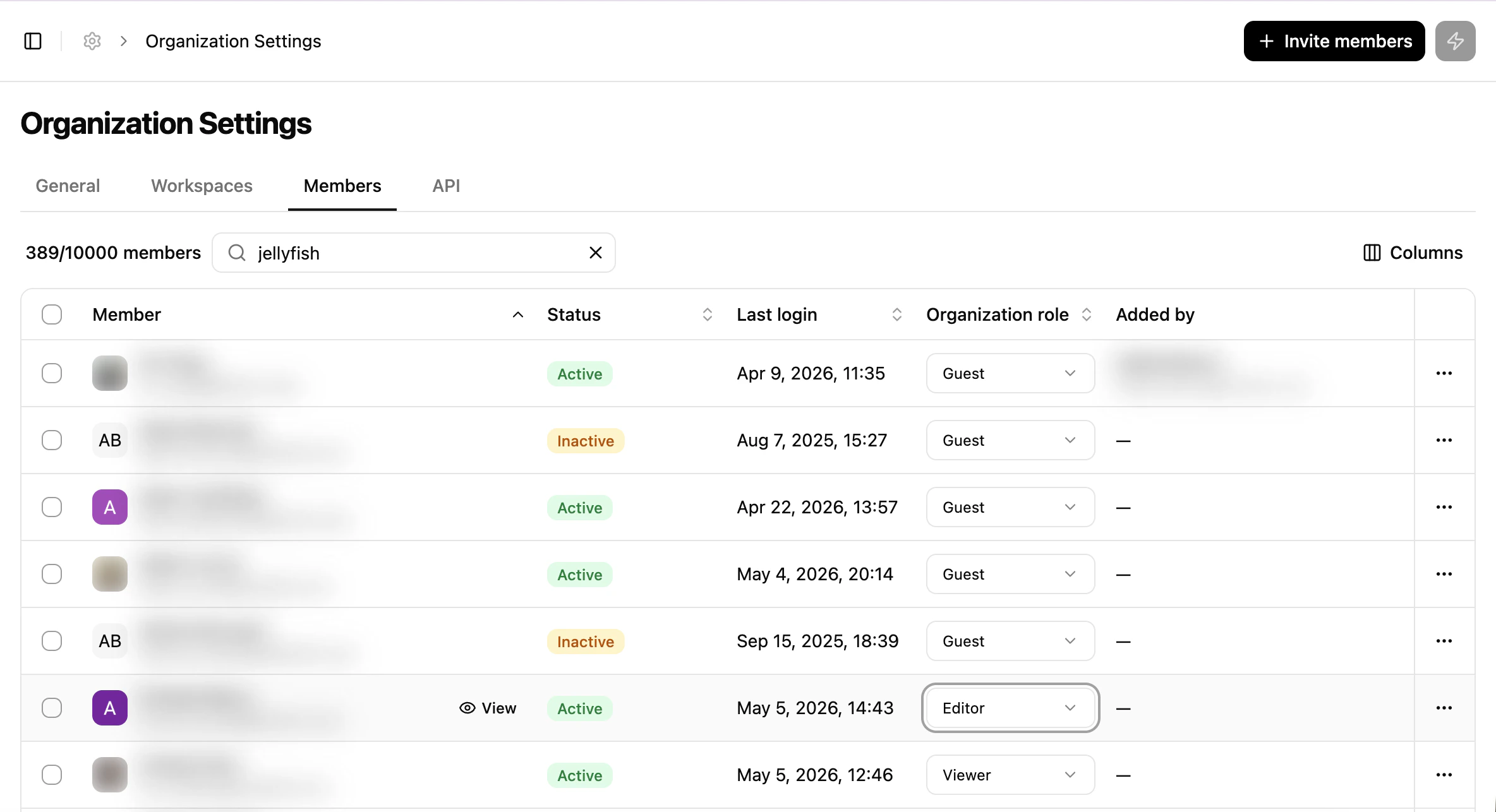Click the 389/10000 members count
The width and height of the screenshot is (1496, 812).
coord(113,253)
